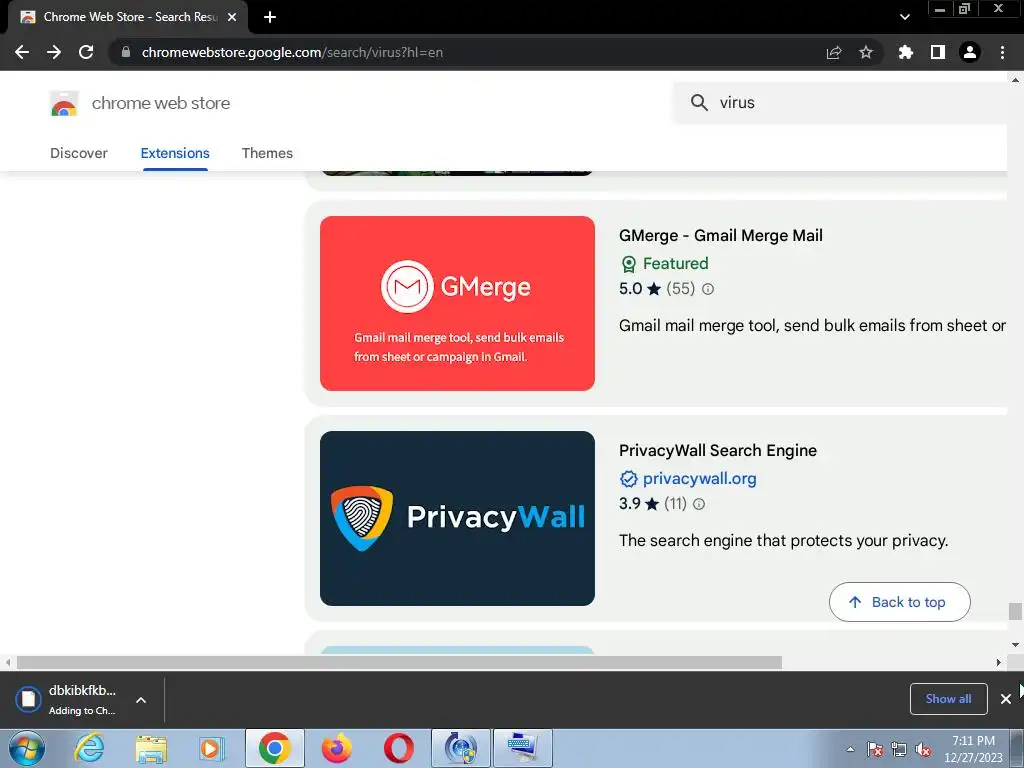Open PrivacyWall Search Engine title
Image resolution: width=1024 pixels, height=768 pixels.
[718, 451]
